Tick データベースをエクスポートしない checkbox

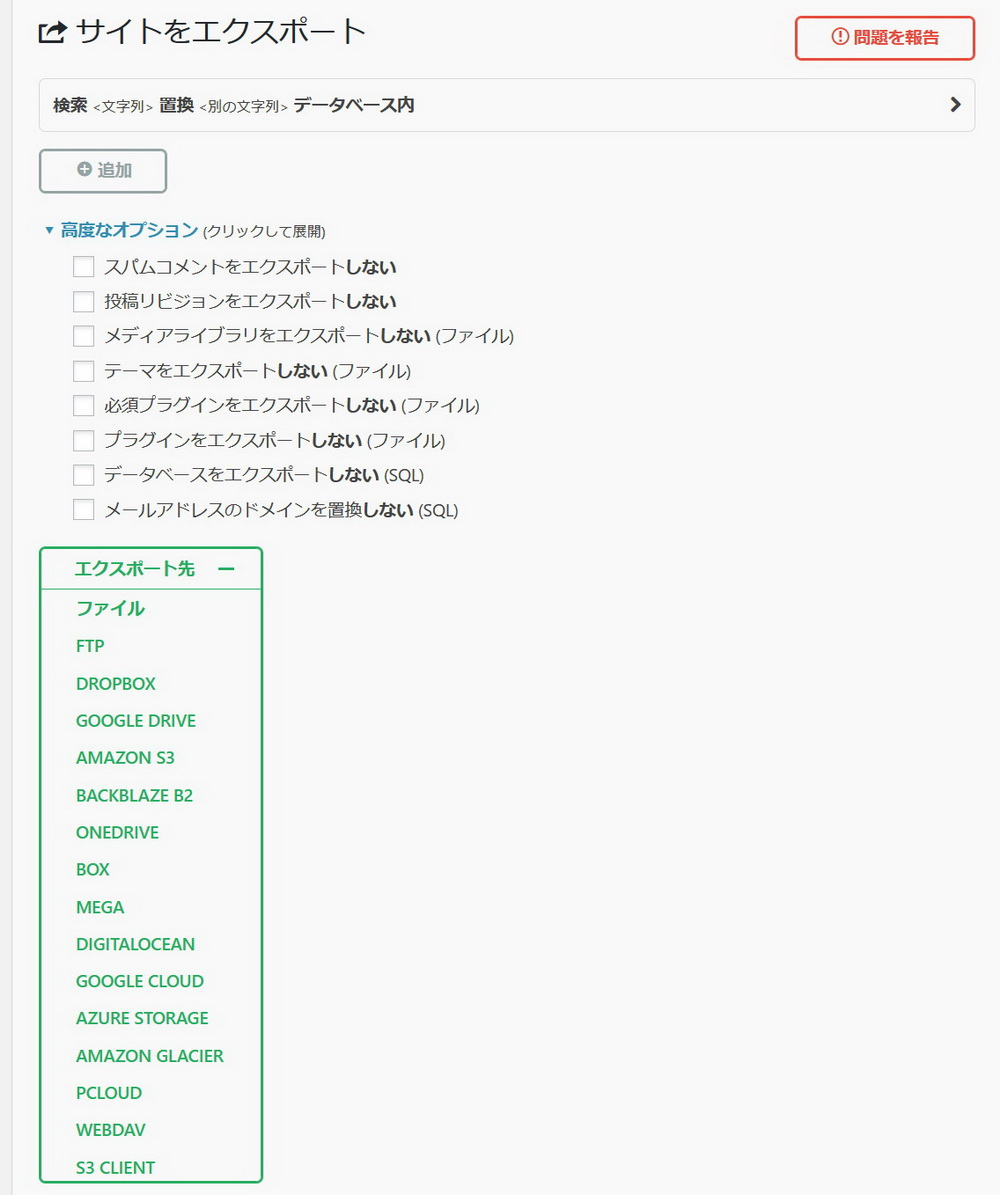point(84,475)
